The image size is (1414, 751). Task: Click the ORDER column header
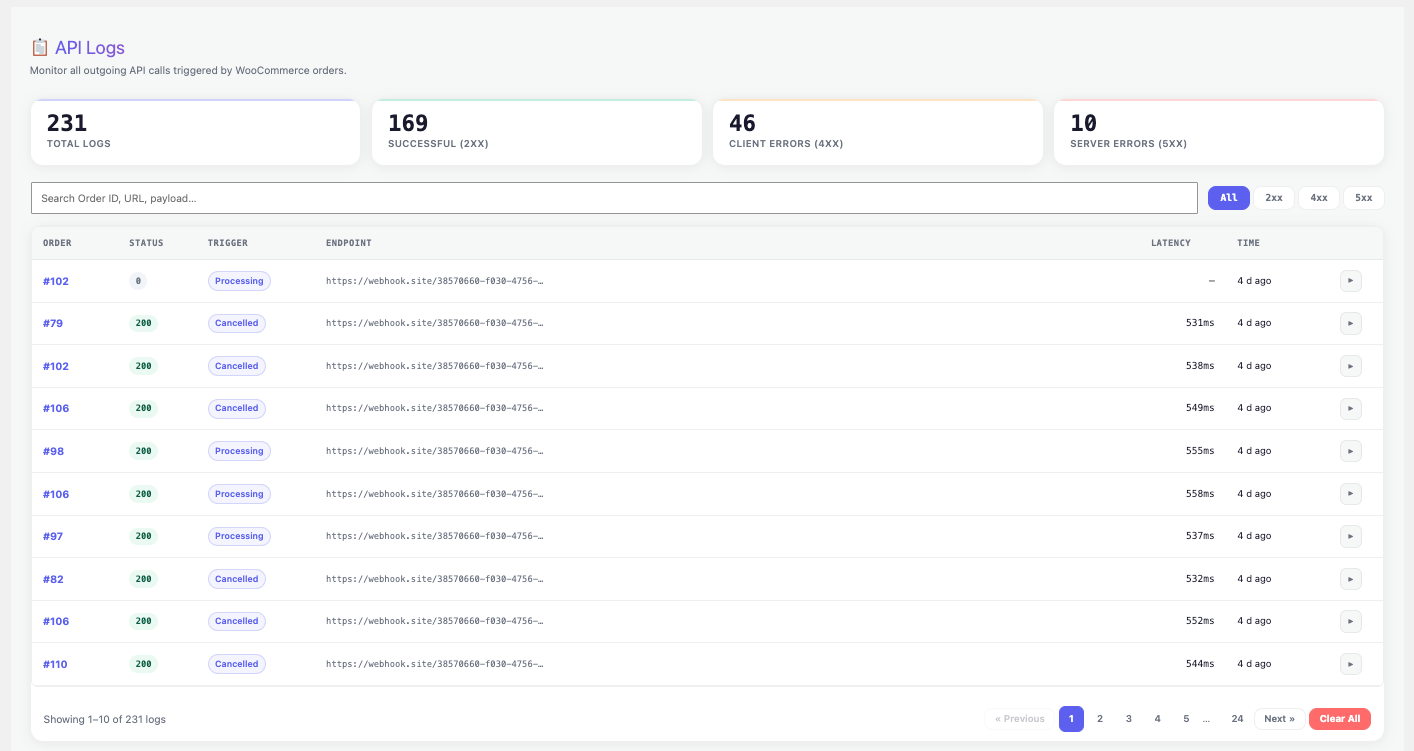pyautogui.click(x=57, y=243)
